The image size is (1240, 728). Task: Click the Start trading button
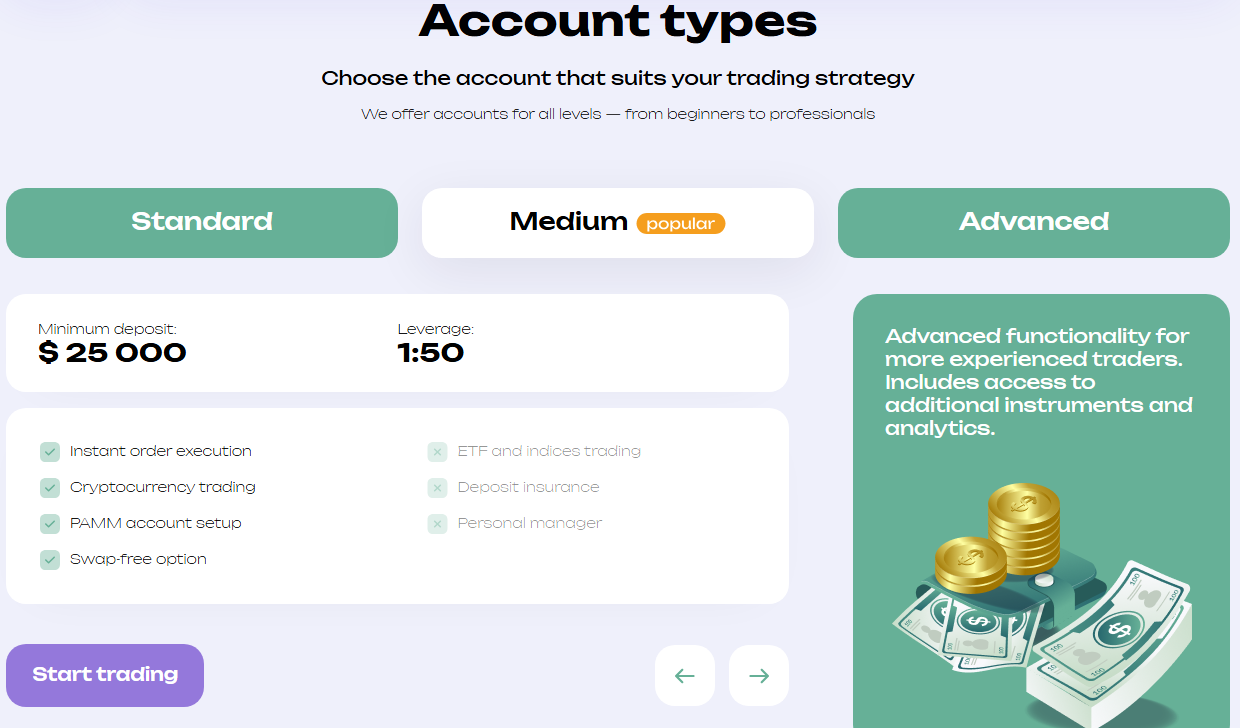[105, 675]
